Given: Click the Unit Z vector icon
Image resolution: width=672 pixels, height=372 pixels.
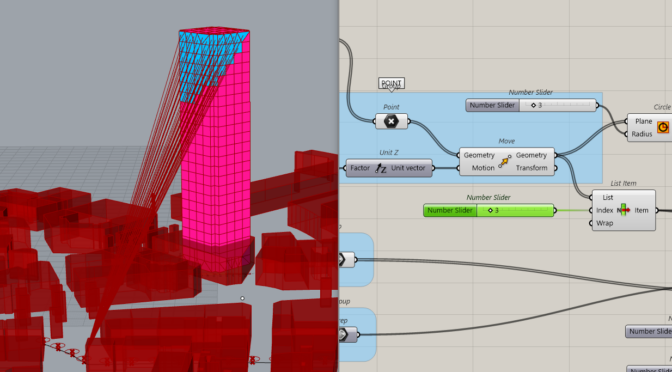Looking at the screenshot, I should click(x=380, y=168).
